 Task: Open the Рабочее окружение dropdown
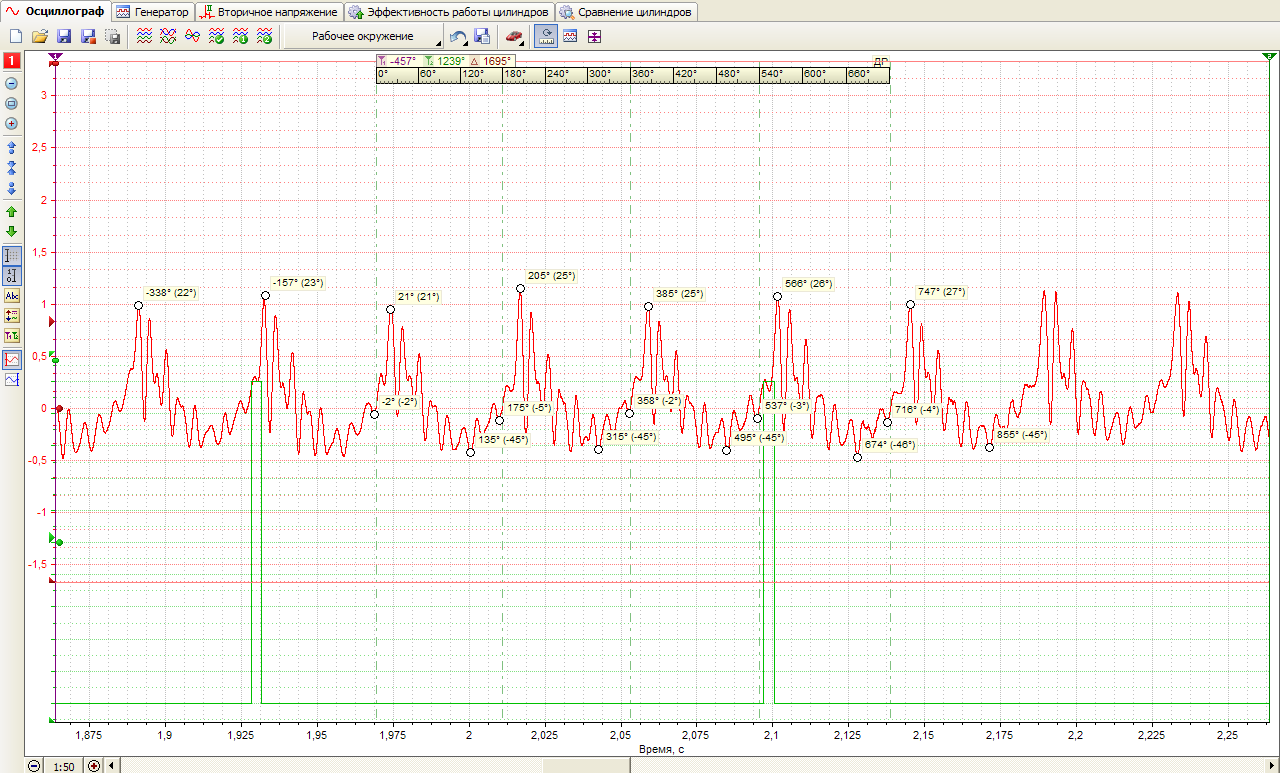363,37
